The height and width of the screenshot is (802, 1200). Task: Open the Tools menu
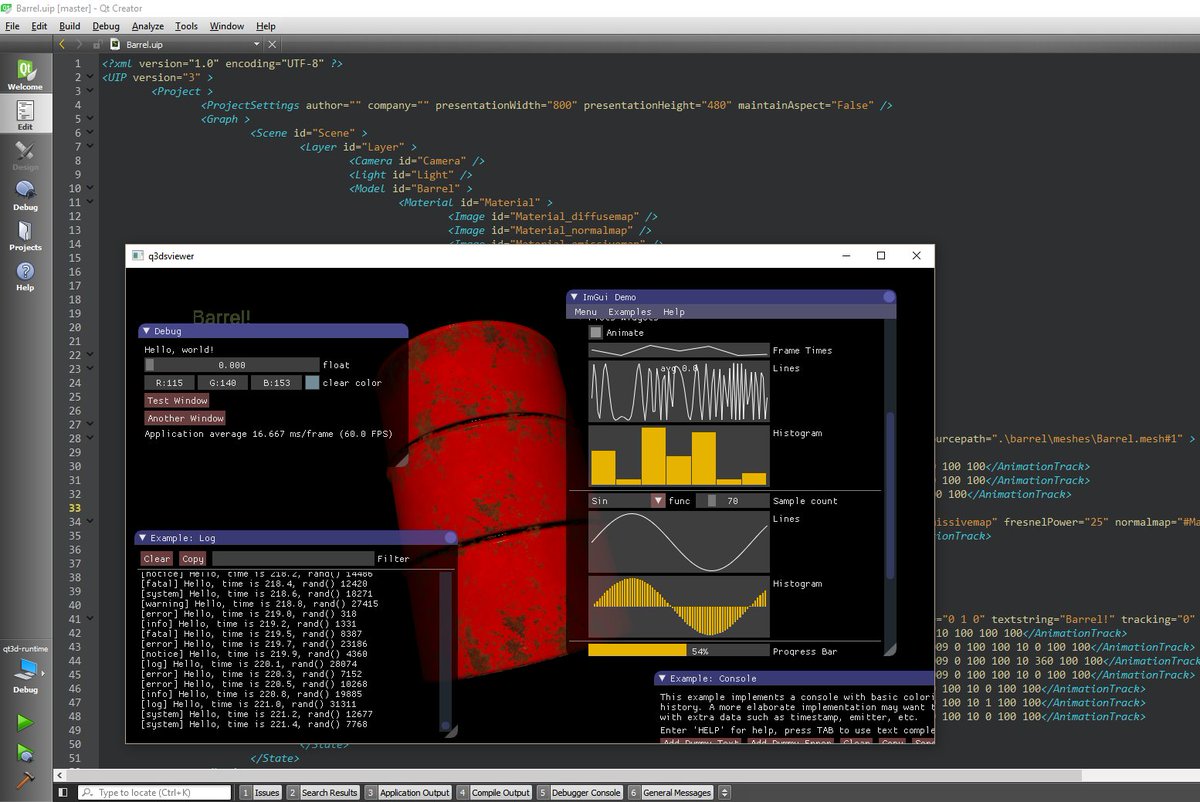point(186,26)
